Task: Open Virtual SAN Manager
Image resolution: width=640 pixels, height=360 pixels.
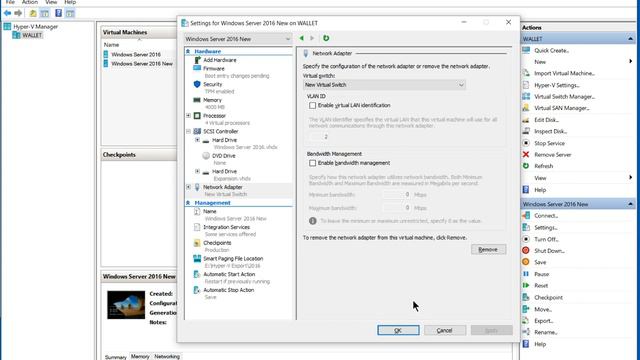Action: pyautogui.click(x=562, y=108)
